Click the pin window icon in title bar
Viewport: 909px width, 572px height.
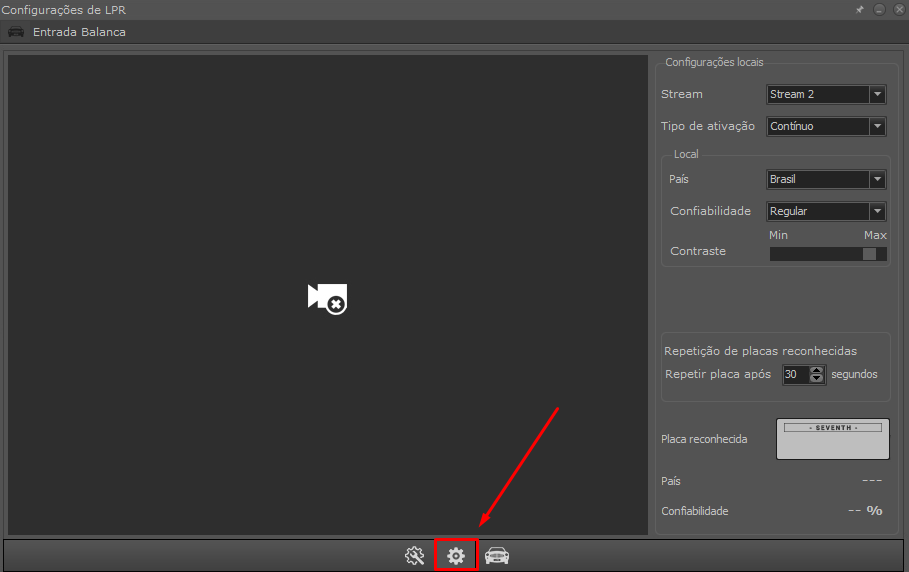[860, 9]
